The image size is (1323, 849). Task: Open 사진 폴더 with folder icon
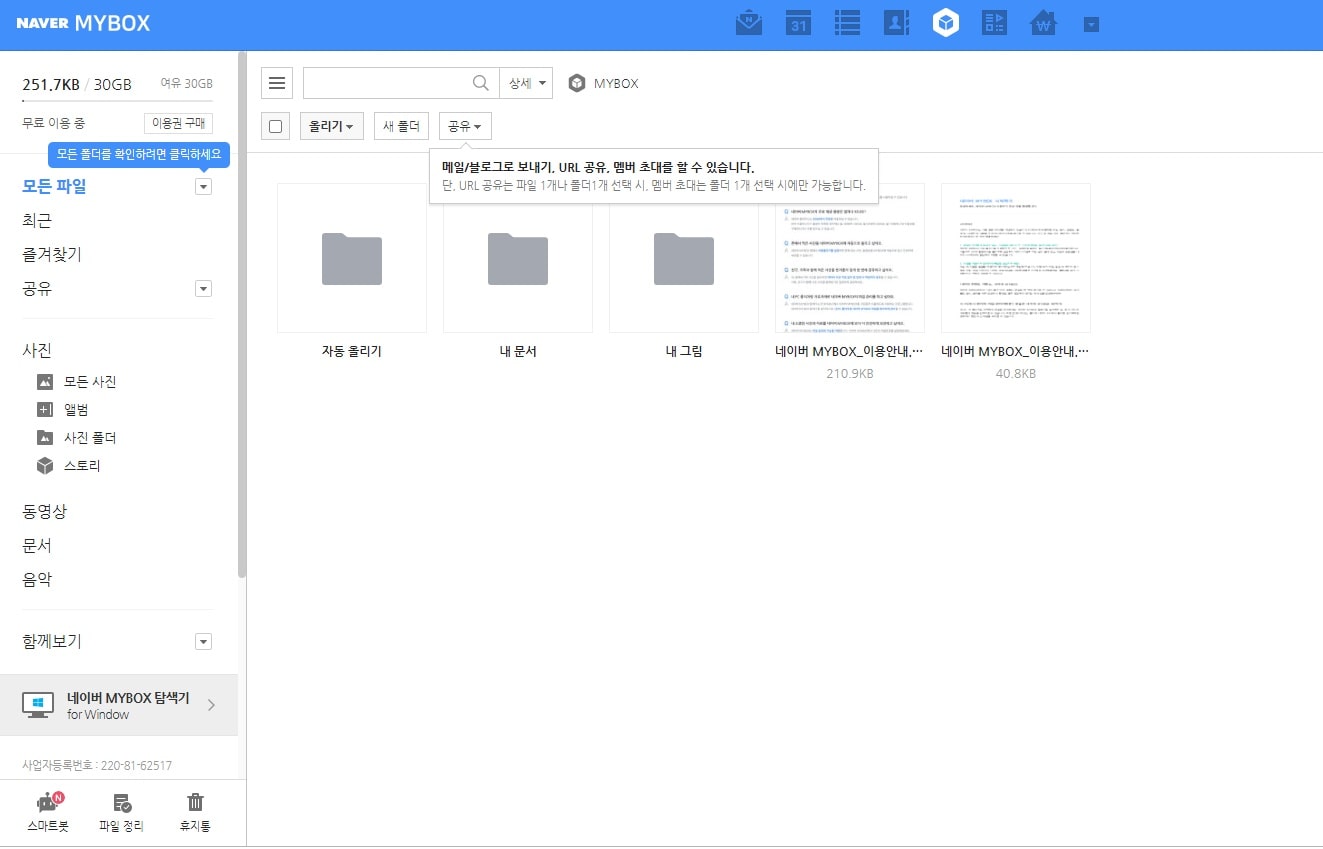77,437
